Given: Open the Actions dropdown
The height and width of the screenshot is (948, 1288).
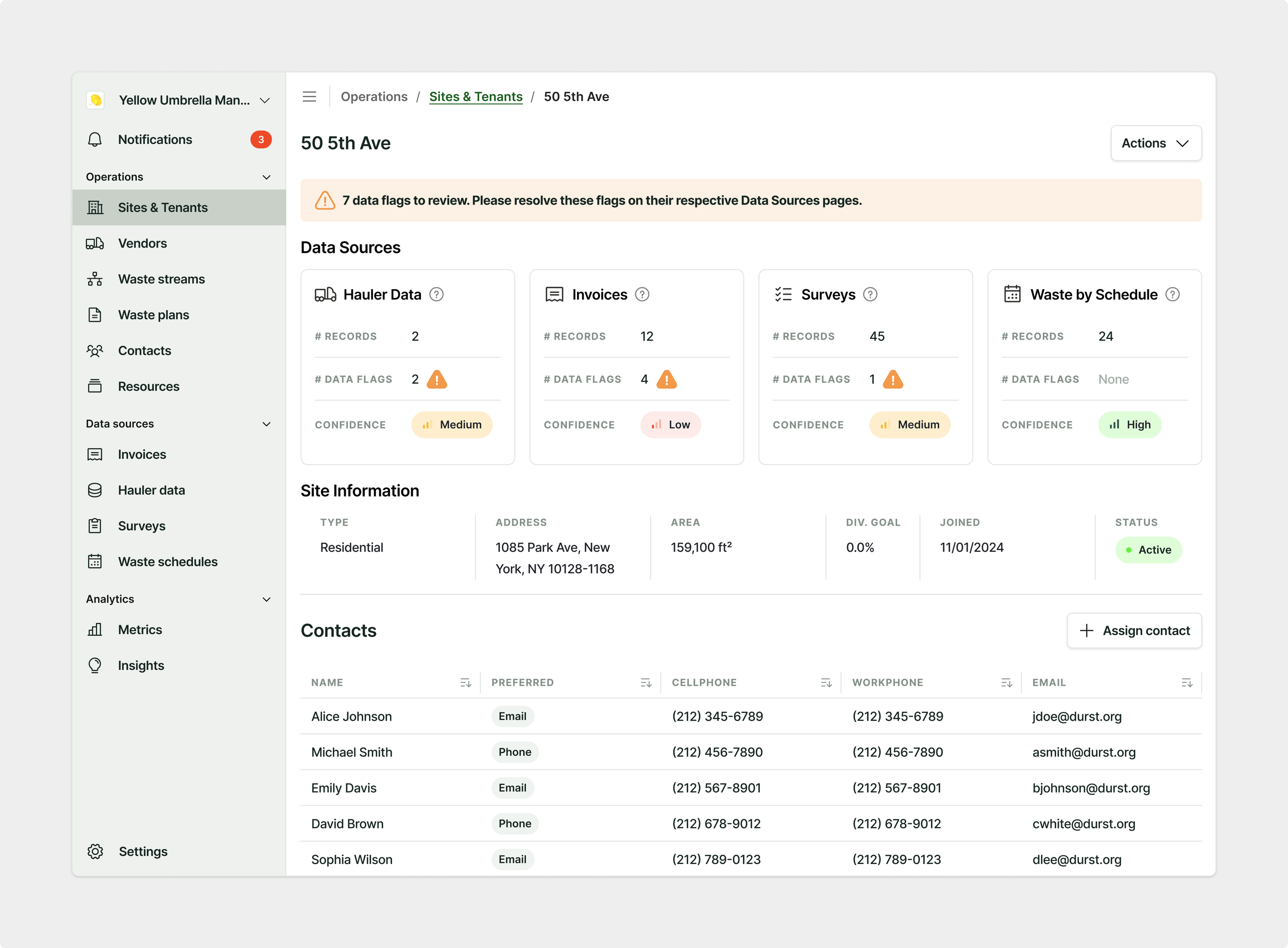Looking at the screenshot, I should pos(1156,143).
